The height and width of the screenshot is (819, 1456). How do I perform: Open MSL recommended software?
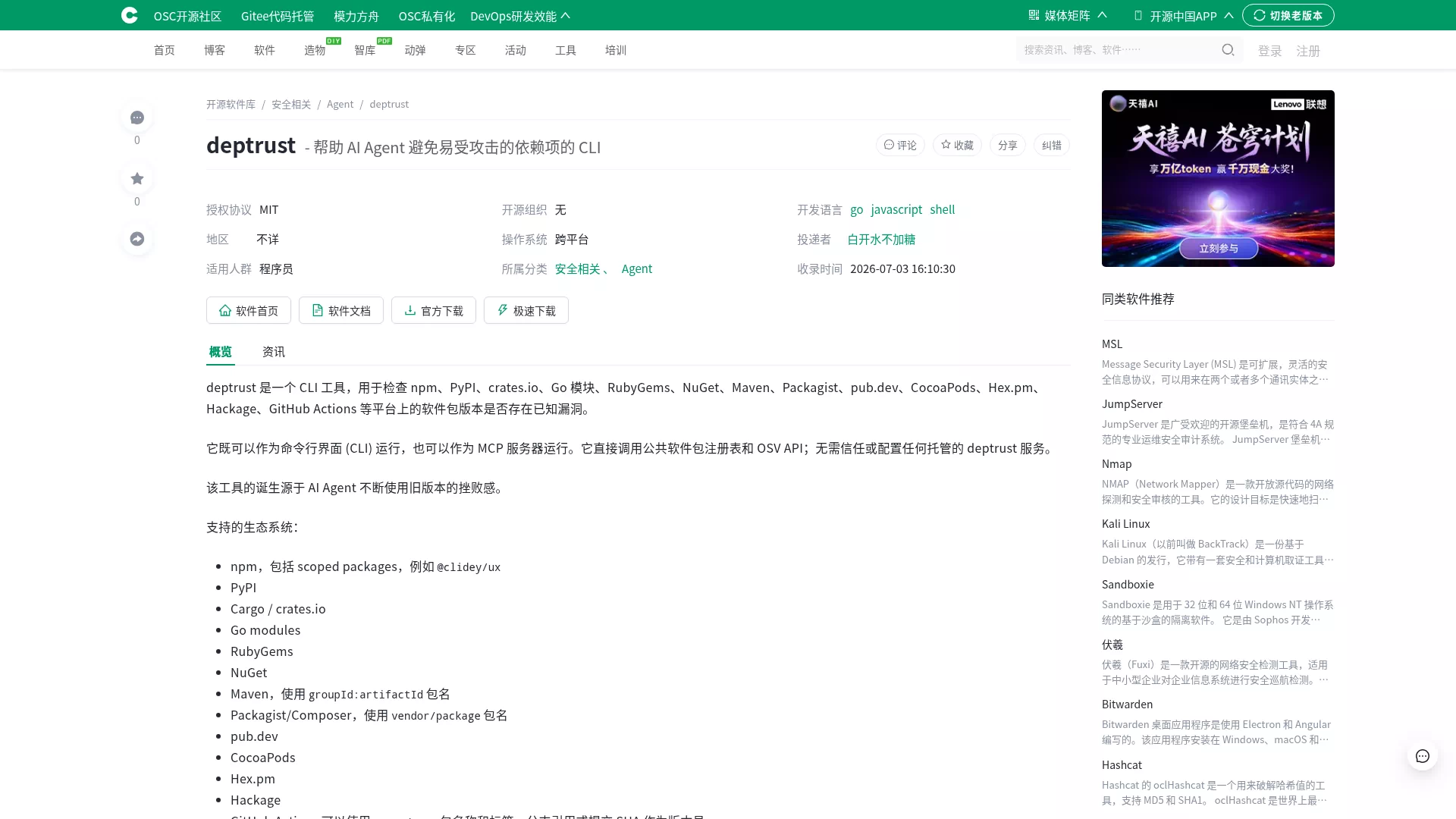[1112, 344]
